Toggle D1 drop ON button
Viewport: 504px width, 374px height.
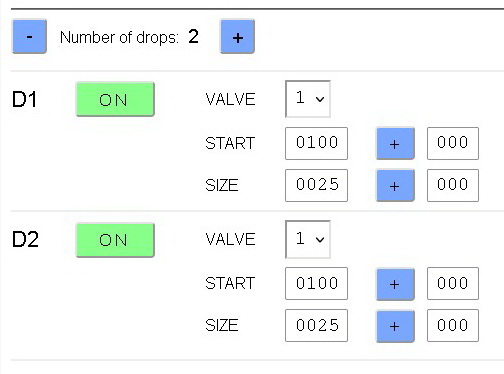pos(115,99)
